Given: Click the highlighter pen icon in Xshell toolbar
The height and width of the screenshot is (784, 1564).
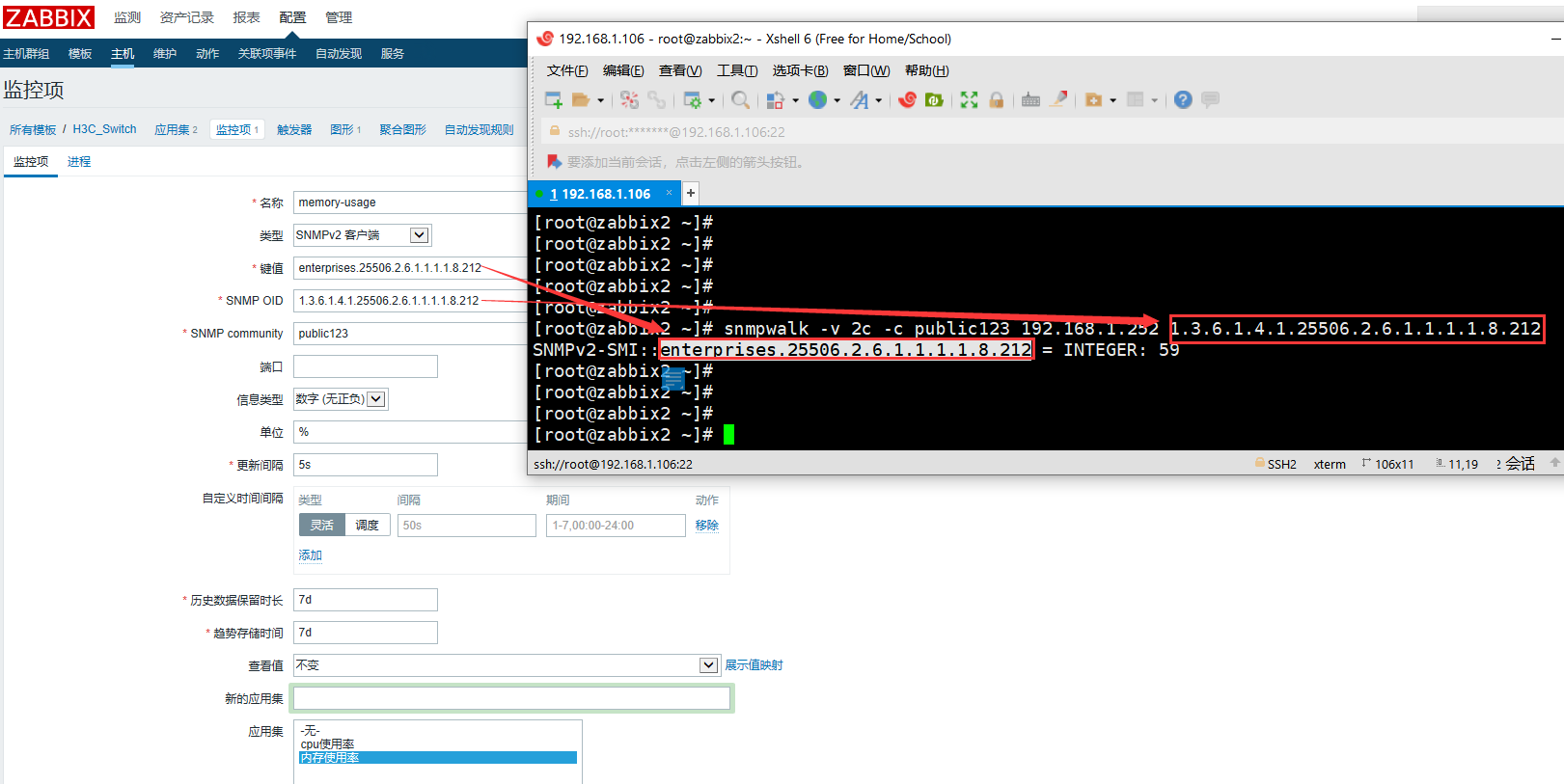Looking at the screenshot, I should 1058,99.
